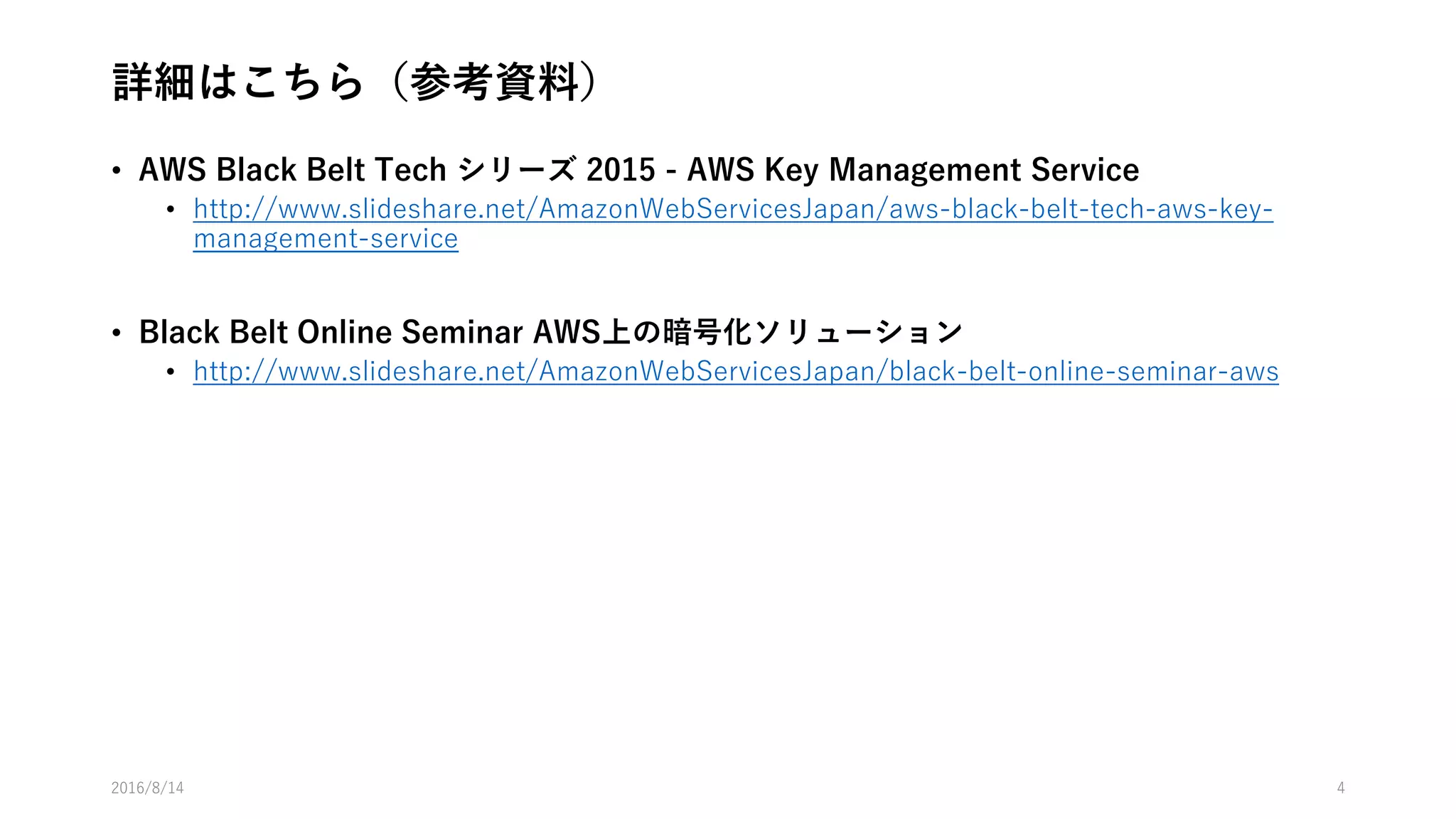Click the words "Key Management Service"
This screenshot has width=1456, height=819.
[951, 170]
